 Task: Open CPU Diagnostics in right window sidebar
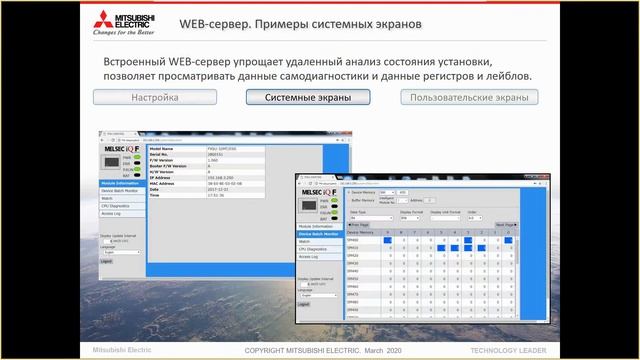[320, 249]
